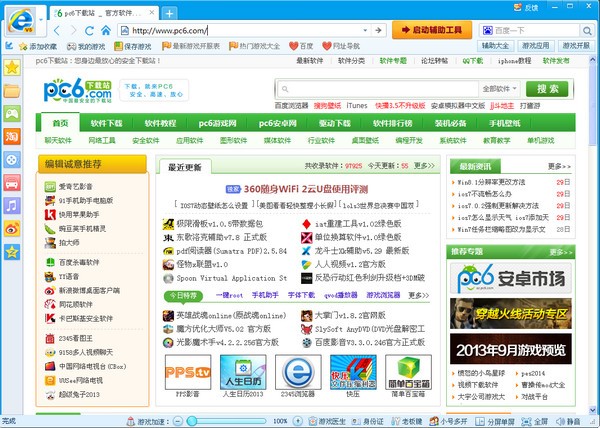The height and width of the screenshot is (428, 600).
Task: Open the pc6 安卓市场 banner
Action: pyautogui.click(x=510, y=278)
